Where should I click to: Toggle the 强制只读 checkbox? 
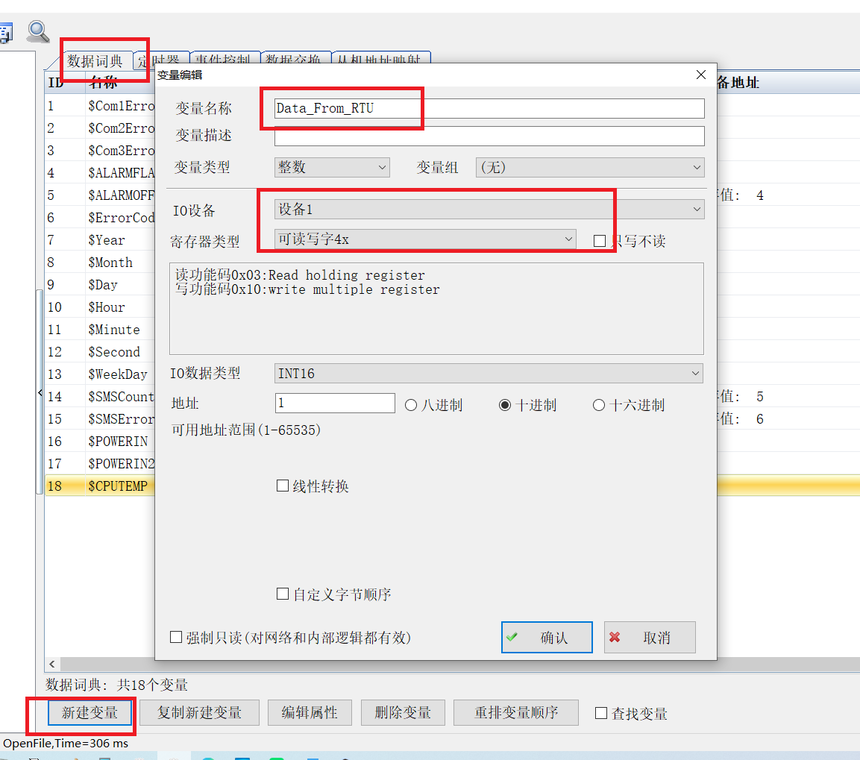pos(176,637)
